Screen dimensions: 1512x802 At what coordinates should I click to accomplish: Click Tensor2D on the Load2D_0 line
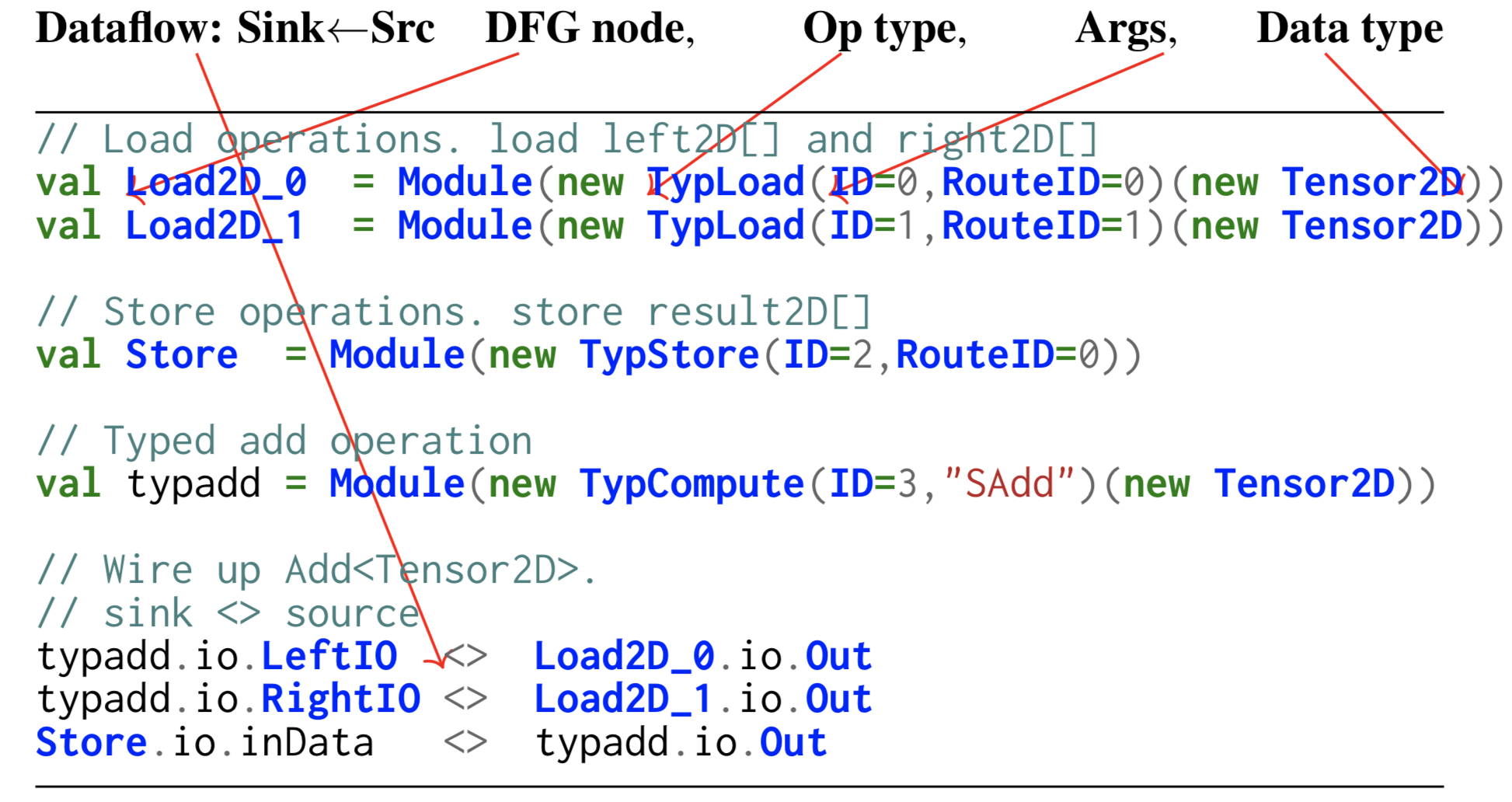point(1372,183)
